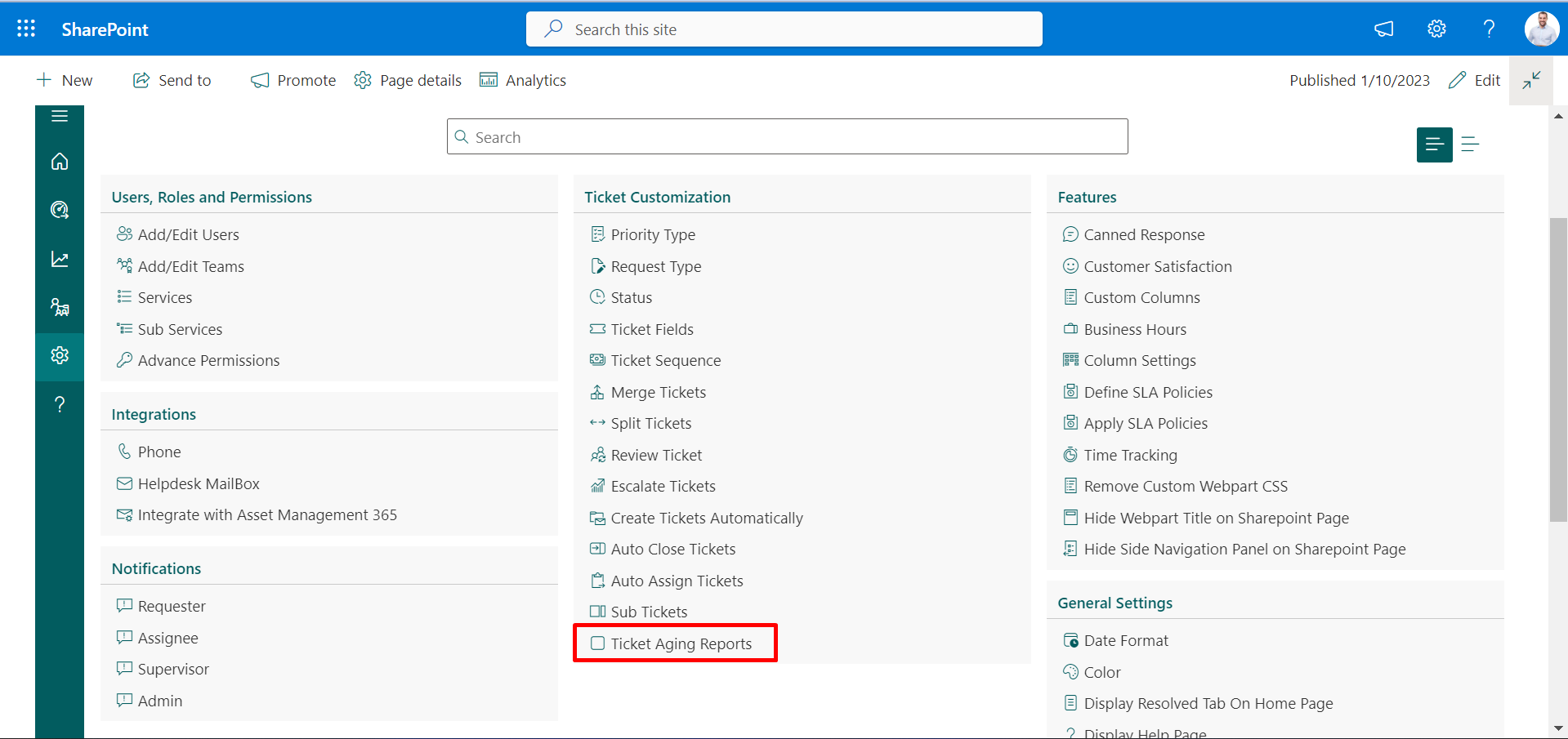Open help question mark in sidebar
This screenshot has height=739, width=1568.
pos(60,404)
